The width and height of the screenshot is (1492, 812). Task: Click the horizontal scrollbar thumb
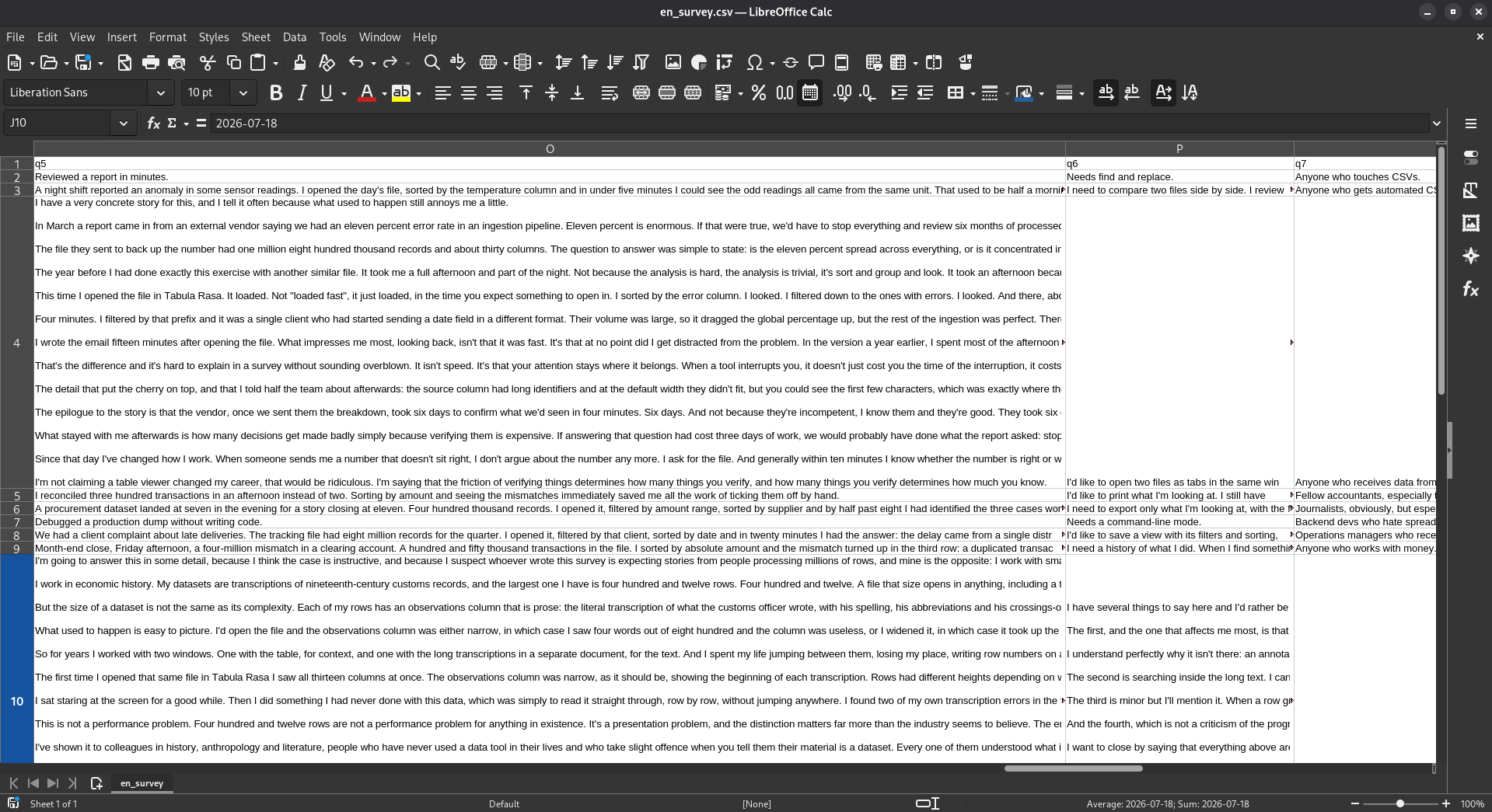(1073, 768)
